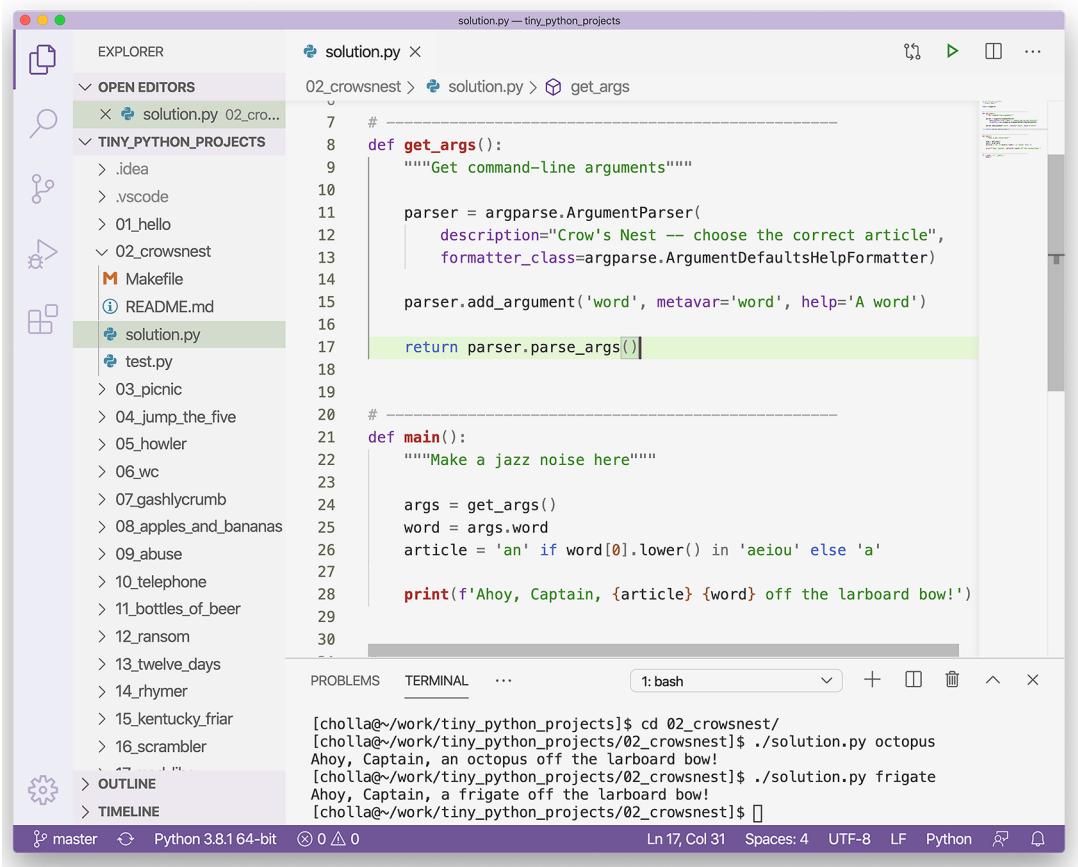The height and width of the screenshot is (867, 1078).
Task: Toggle maximized terminal panel size
Action: tap(992, 680)
